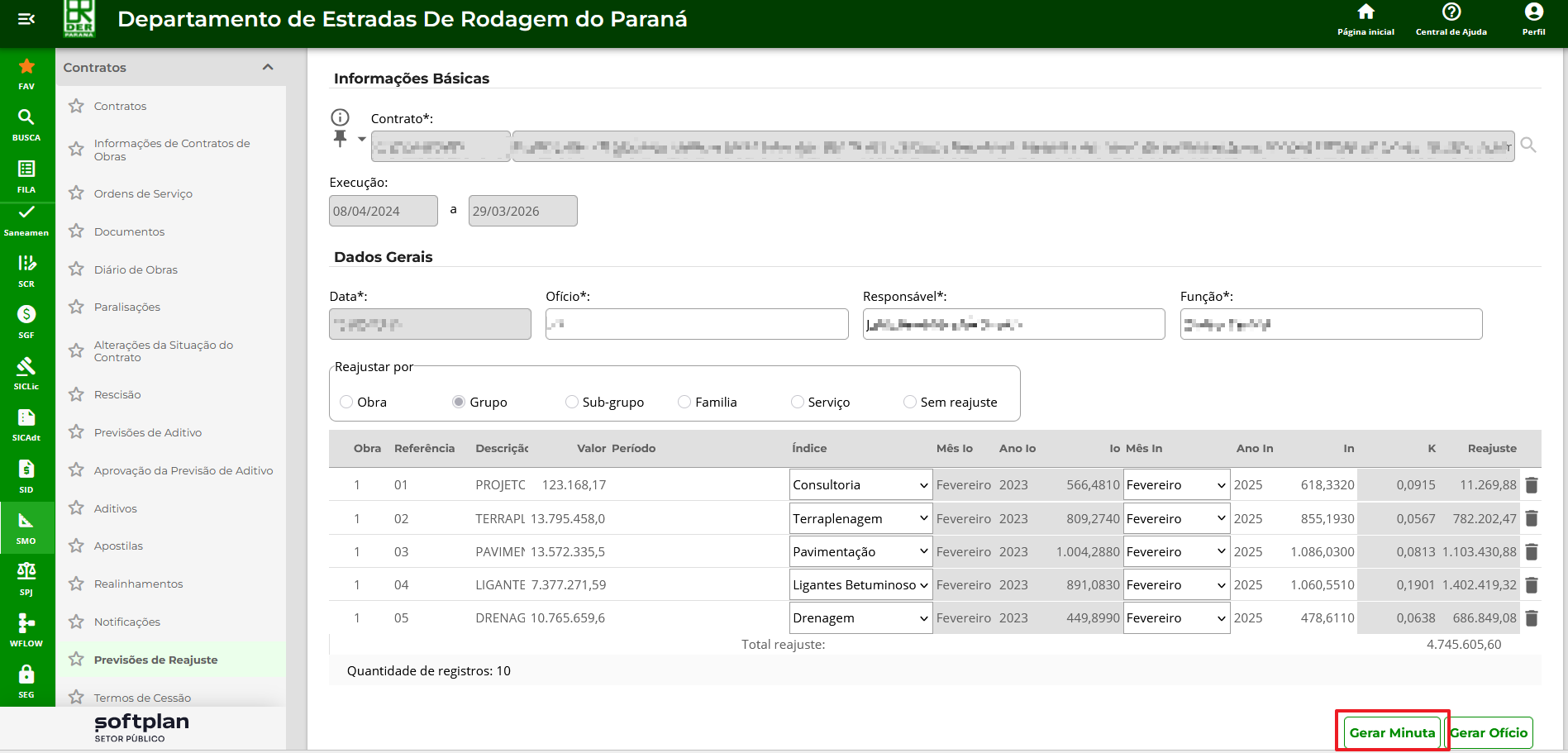This screenshot has width=1568, height=753.
Task: Favorite the Aditivos menu item star
Action: click(x=76, y=508)
